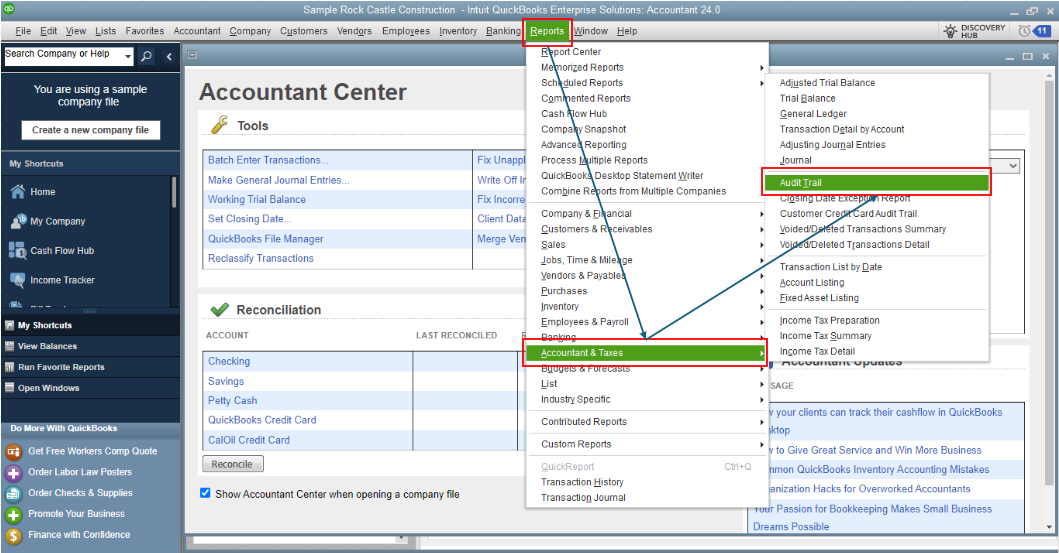Select Journal report entry
This screenshot has width=1059, height=553.
click(796, 161)
